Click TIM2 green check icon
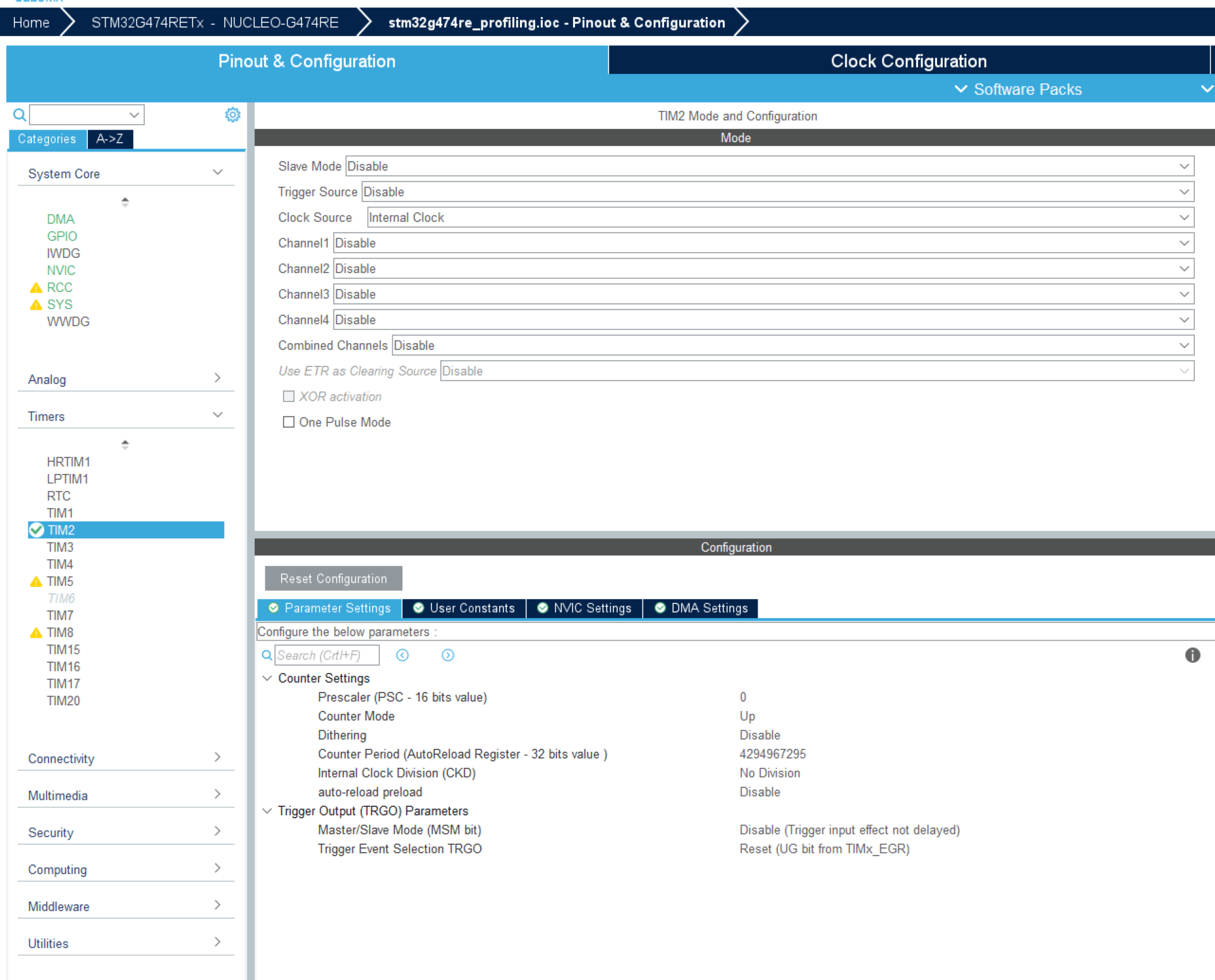 pyautogui.click(x=37, y=530)
